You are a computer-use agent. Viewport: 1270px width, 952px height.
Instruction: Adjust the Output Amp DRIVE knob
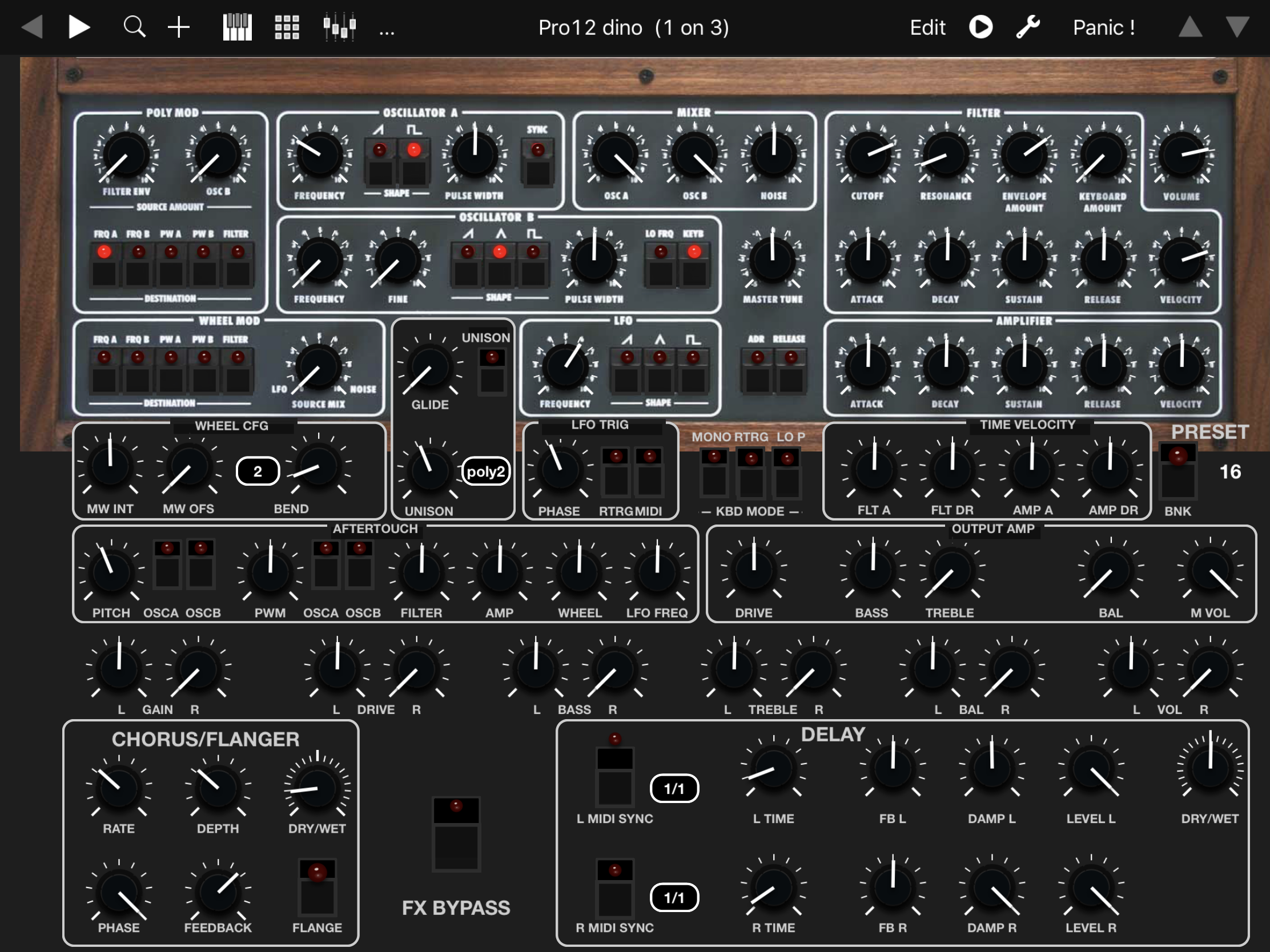tap(754, 570)
